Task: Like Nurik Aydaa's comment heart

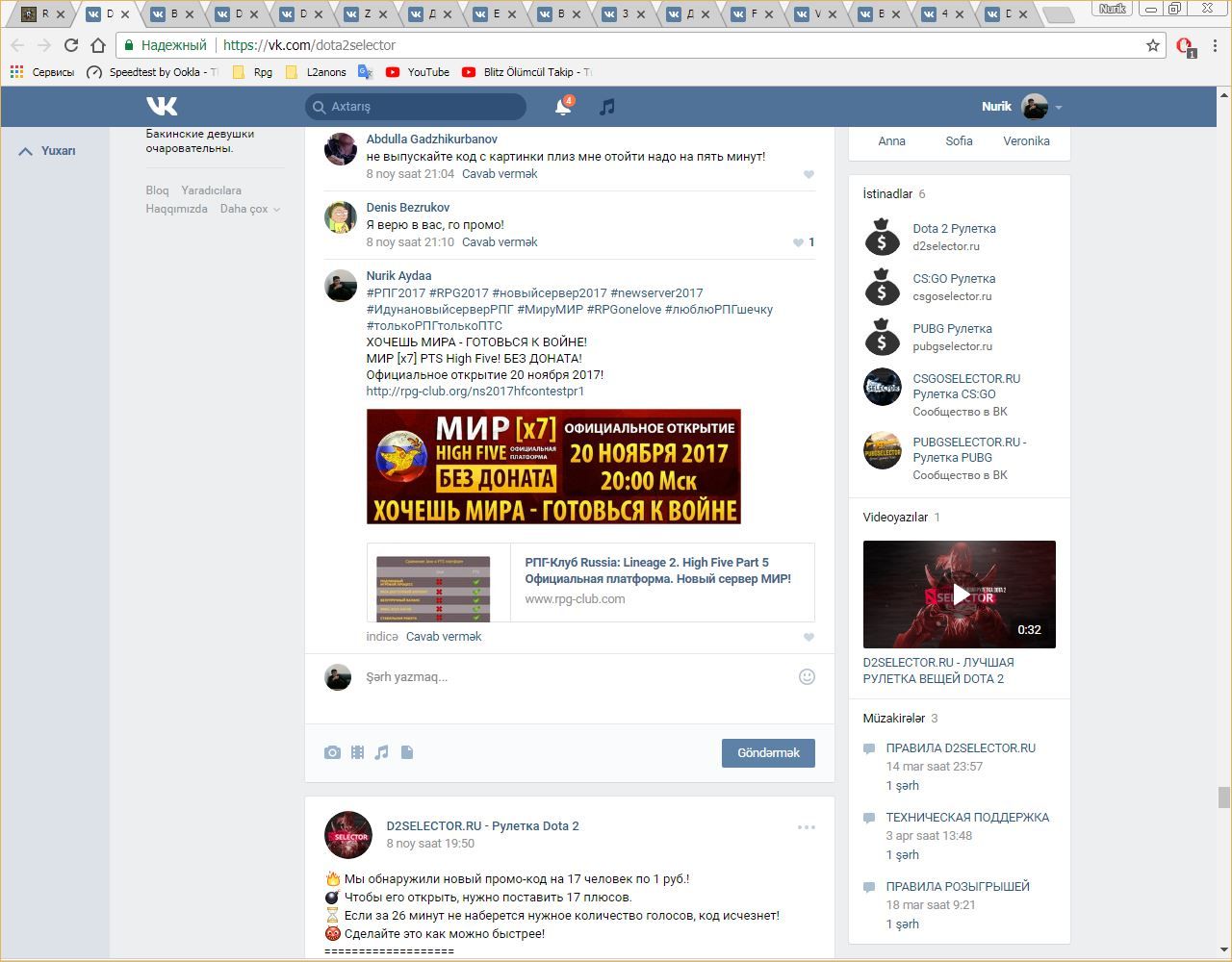Action: click(808, 637)
